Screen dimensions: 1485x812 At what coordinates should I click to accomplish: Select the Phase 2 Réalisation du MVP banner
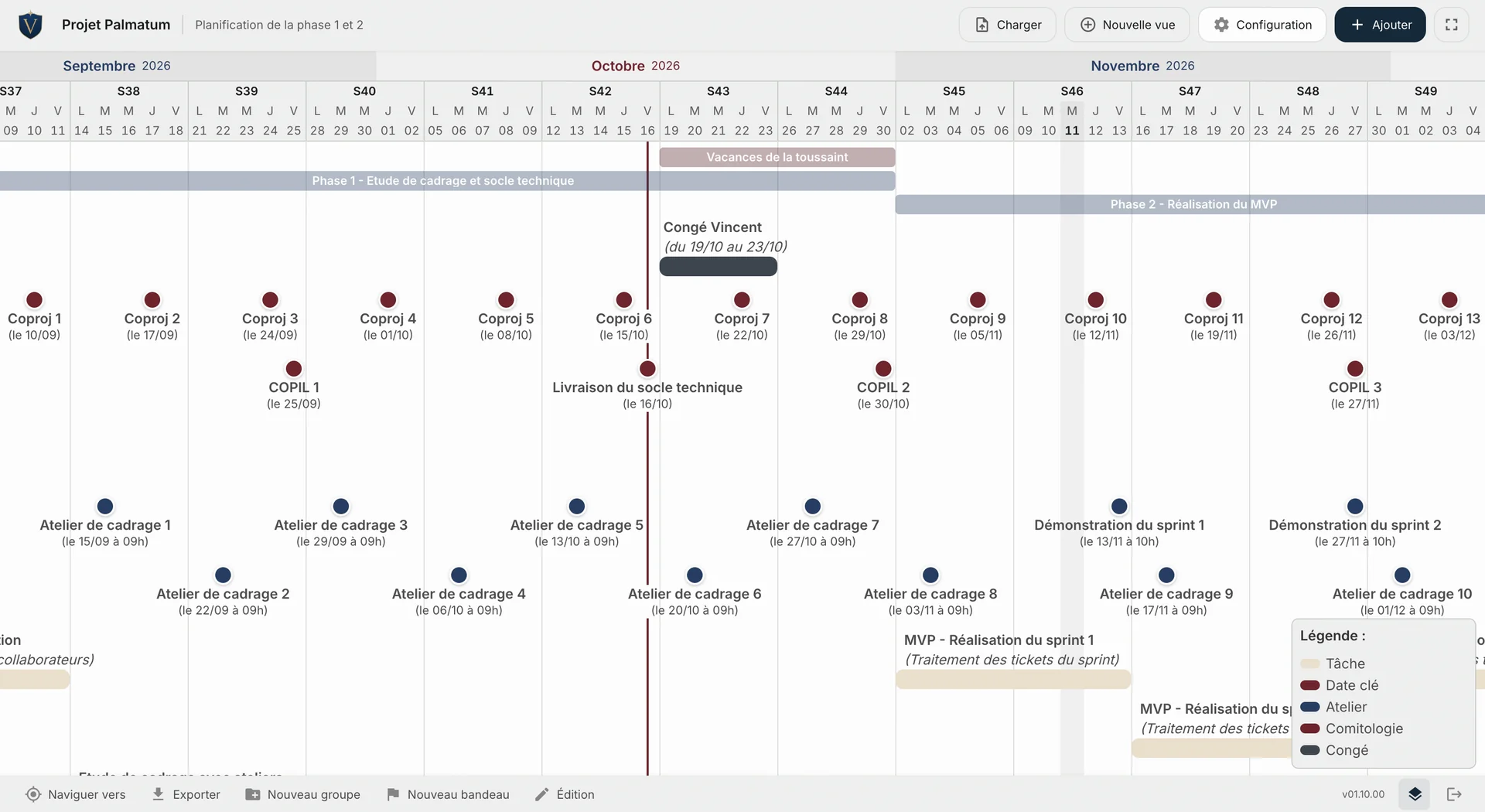pos(1190,204)
